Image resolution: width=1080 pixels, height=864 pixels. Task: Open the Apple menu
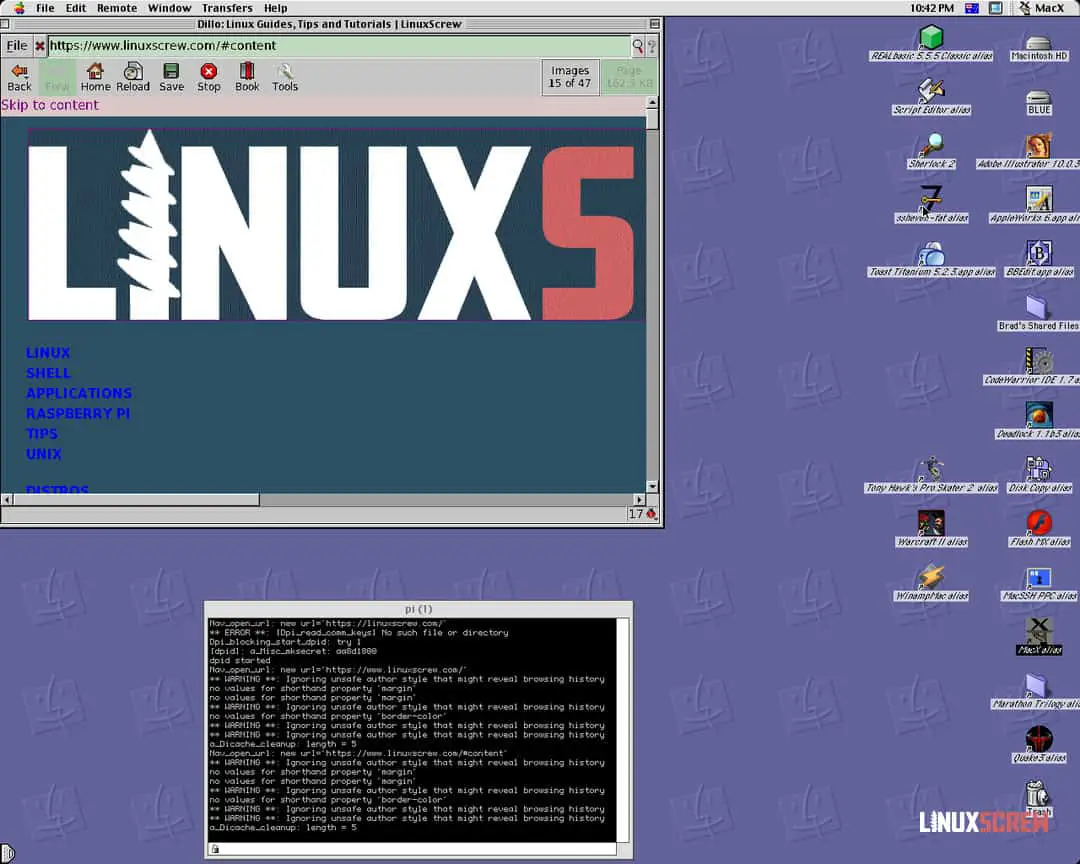tap(19, 8)
